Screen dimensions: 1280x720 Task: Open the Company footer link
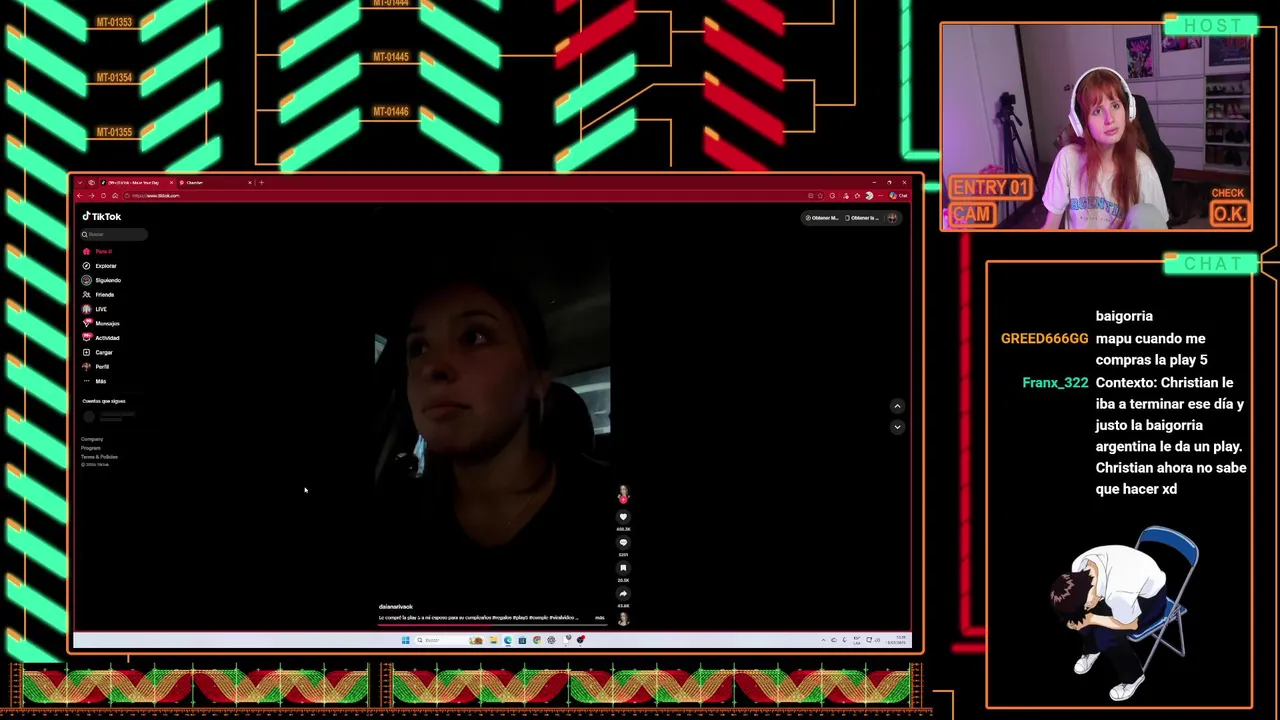pyautogui.click(x=92, y=439)
